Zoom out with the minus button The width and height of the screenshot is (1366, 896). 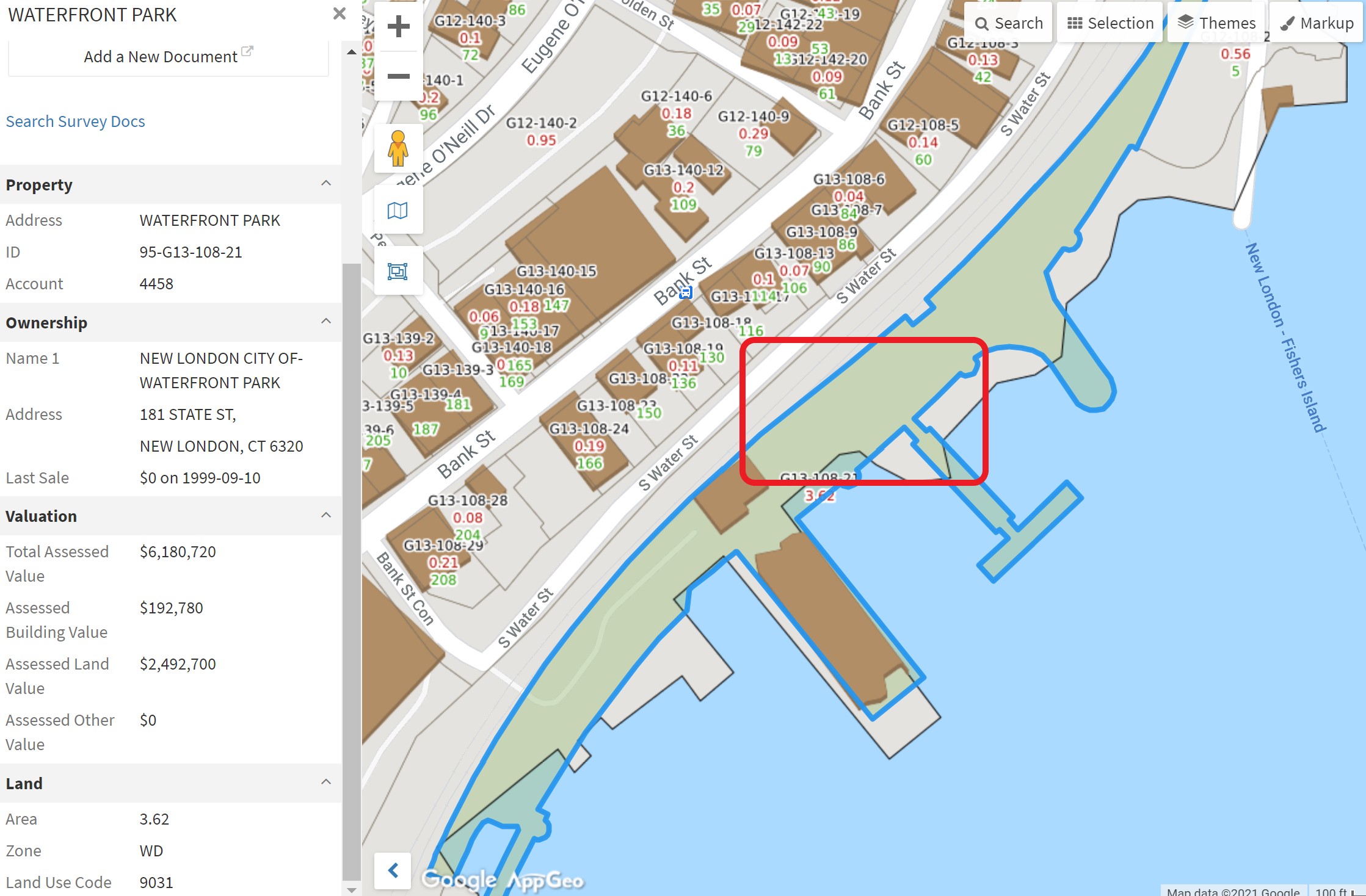pyautogui.click(x=399, y=76)
